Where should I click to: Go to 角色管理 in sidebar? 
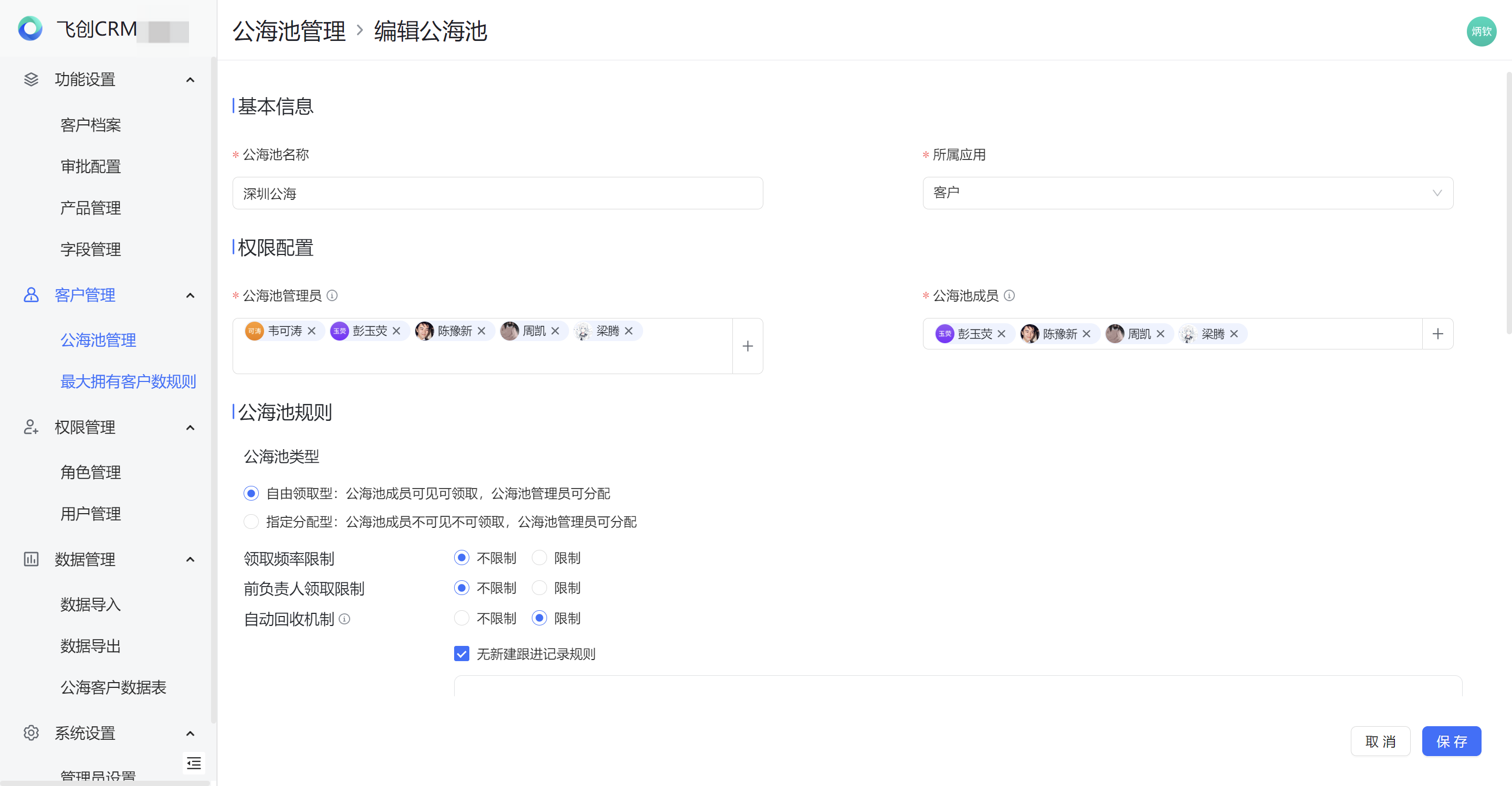90,472
